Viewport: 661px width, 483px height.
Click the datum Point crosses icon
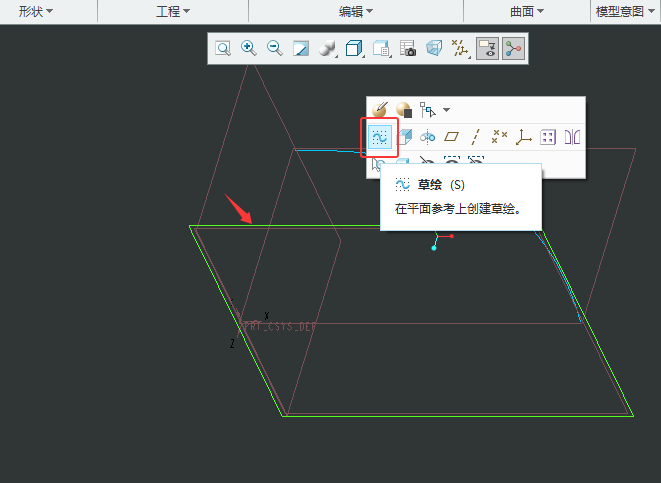[x=499, y=137]
